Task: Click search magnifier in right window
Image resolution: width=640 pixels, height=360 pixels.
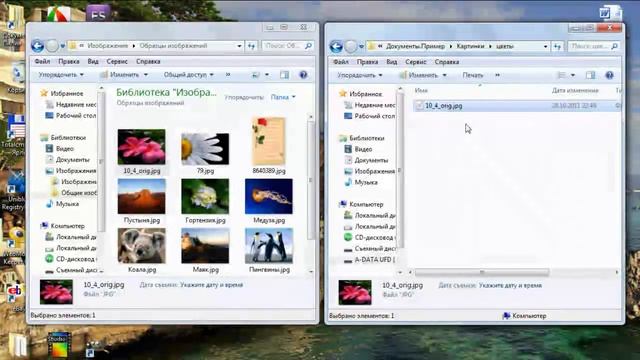Action: (x=614, y=46)
